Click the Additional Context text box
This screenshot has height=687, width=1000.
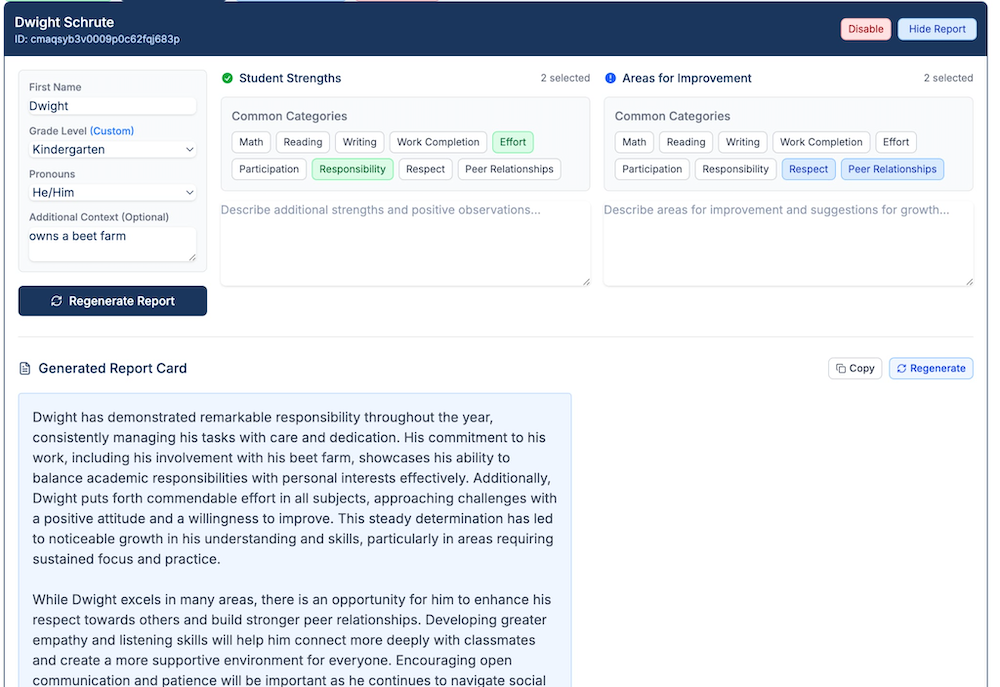point(112,244)
